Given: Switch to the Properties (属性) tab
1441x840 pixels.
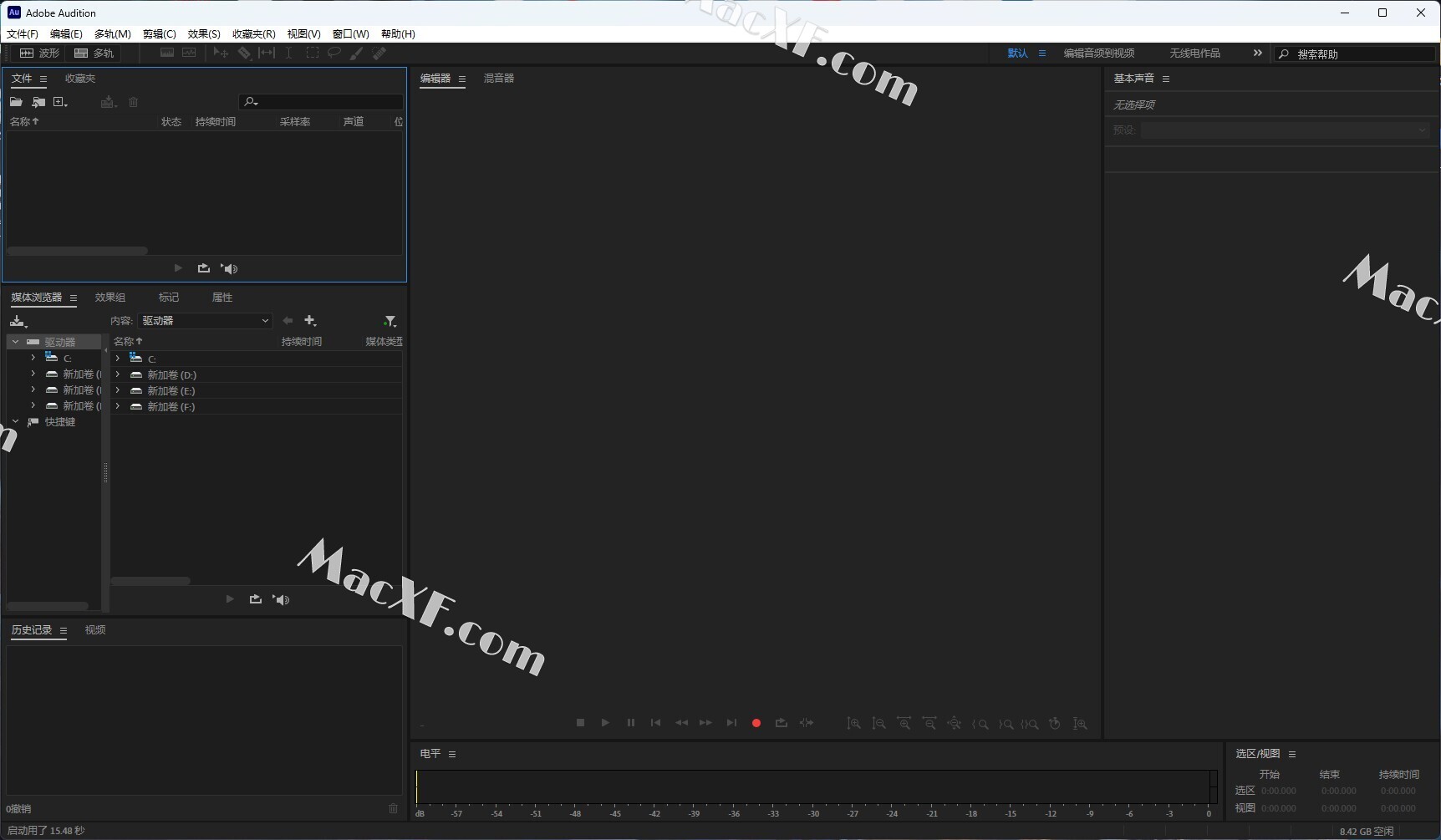Looking at the screenshot, I should pyautogui.click(x=222, y=298).
